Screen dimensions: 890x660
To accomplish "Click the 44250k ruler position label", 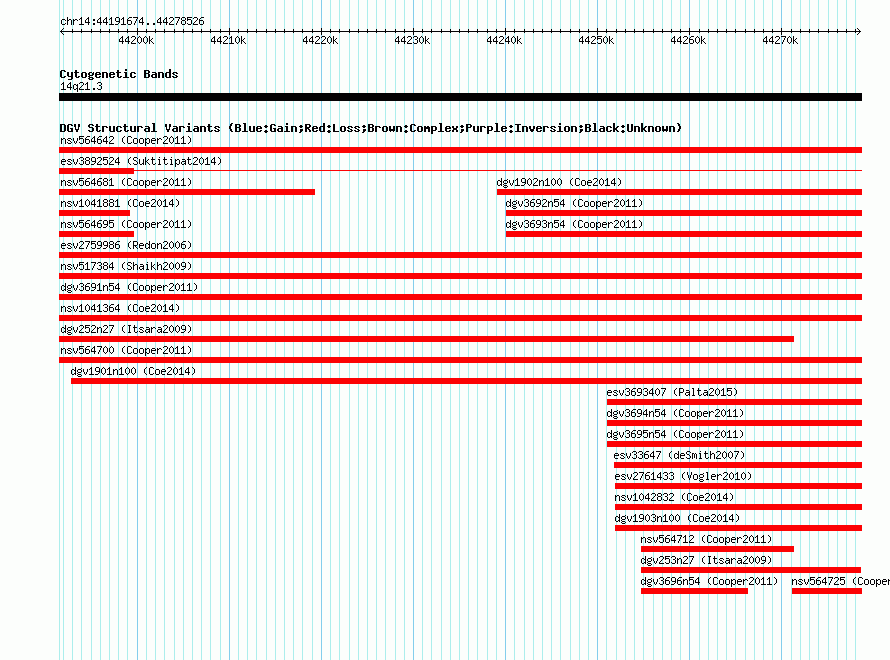I will 596,40.
